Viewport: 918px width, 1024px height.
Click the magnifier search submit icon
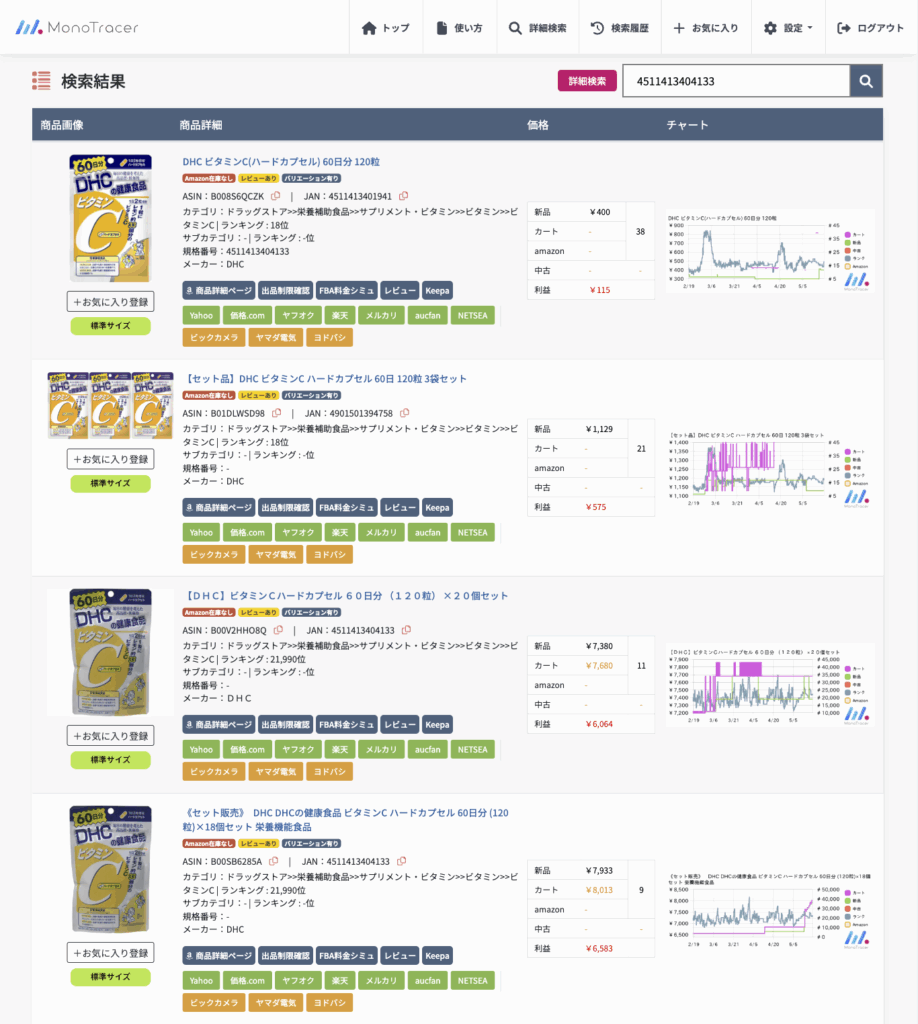click(866, 81)
